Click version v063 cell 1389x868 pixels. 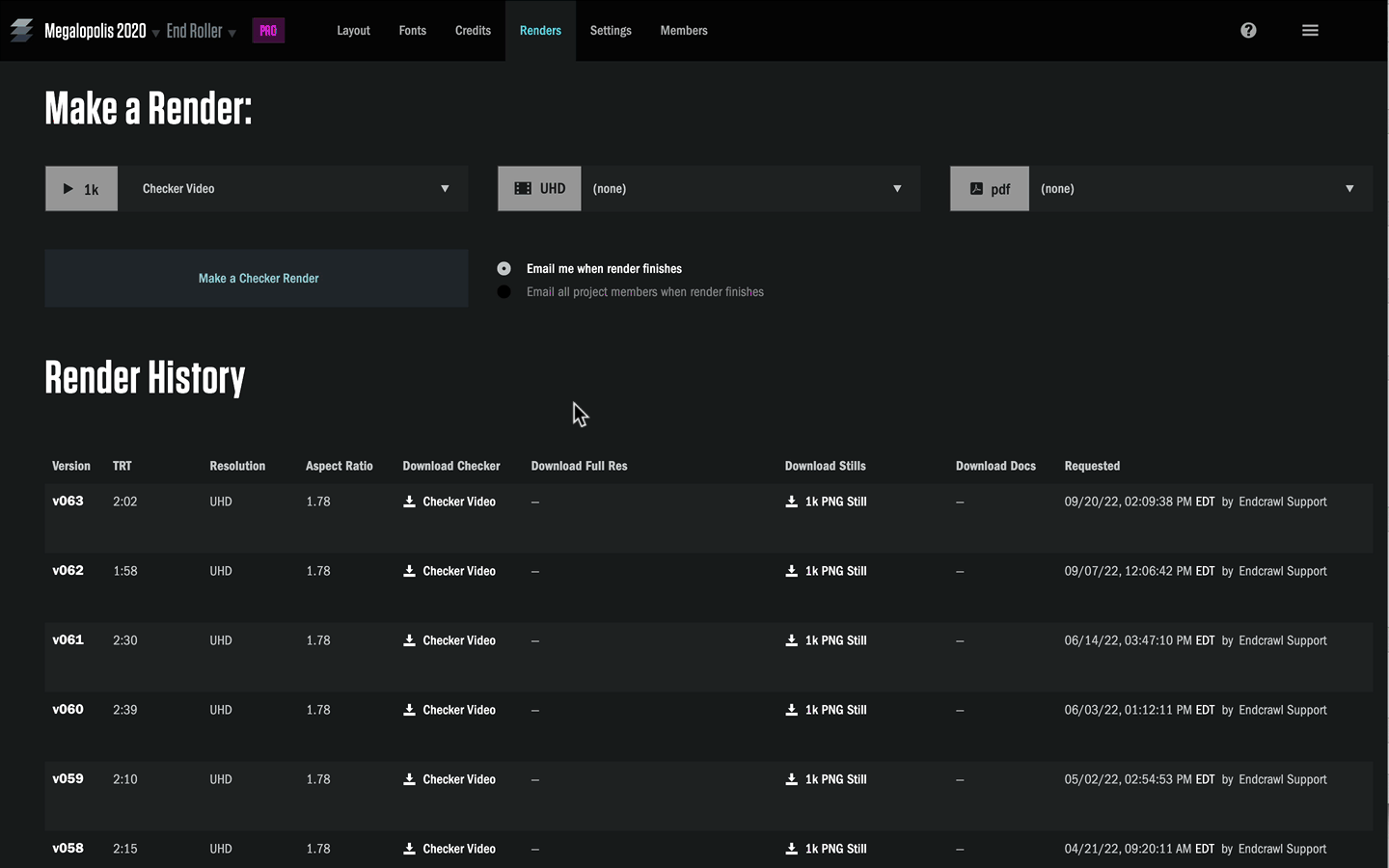(x=68, y=502)
